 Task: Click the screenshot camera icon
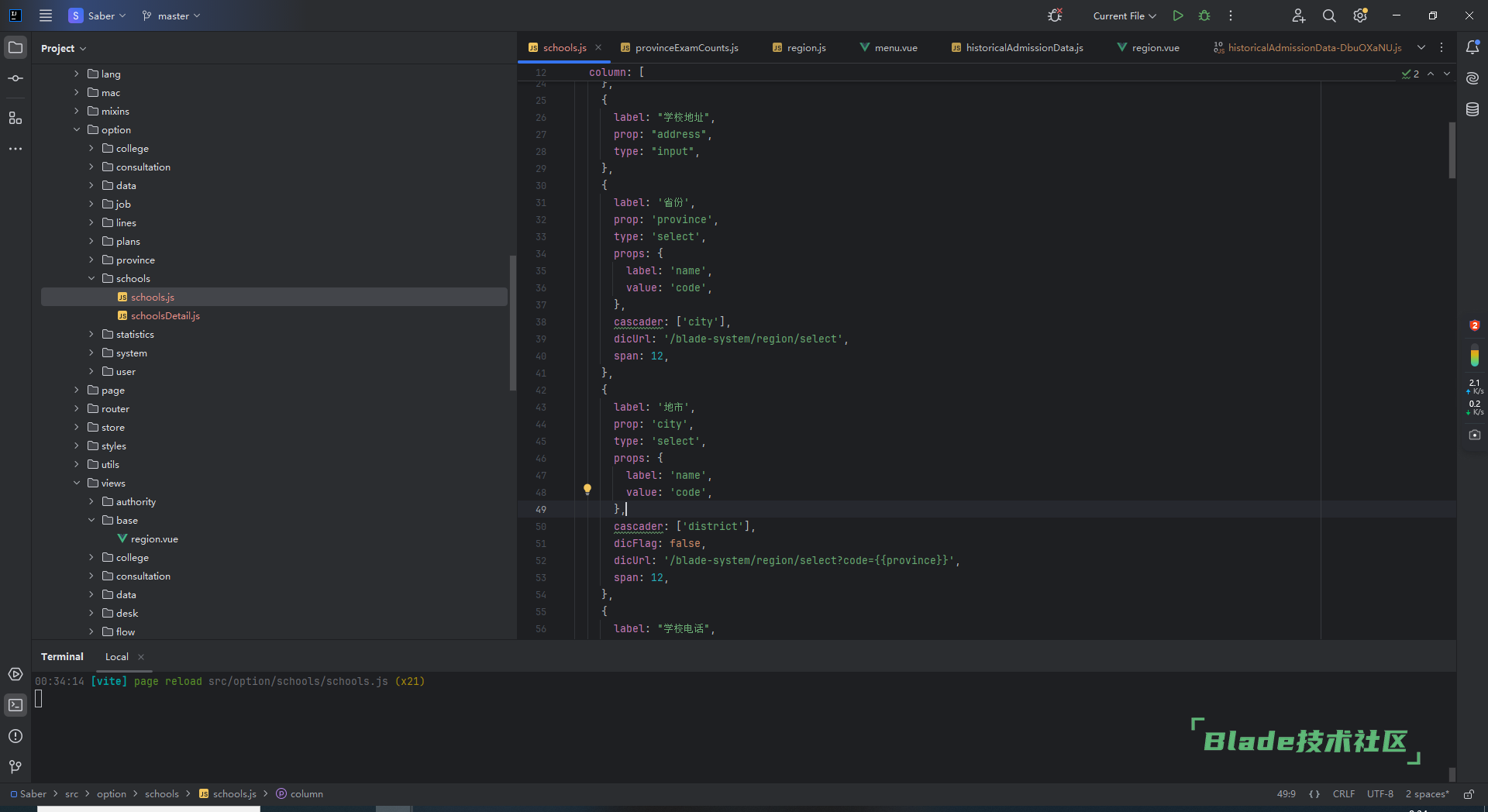(x=1474, y=435)
